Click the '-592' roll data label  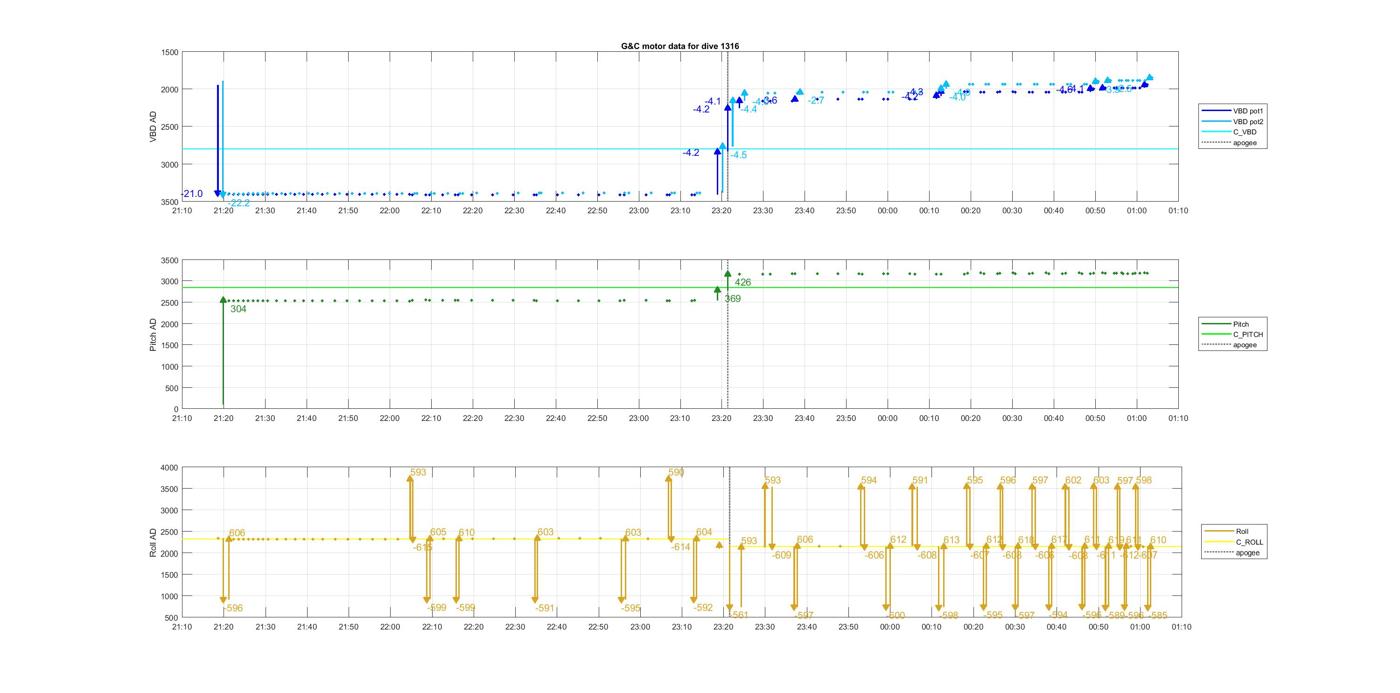coord(703,608)
